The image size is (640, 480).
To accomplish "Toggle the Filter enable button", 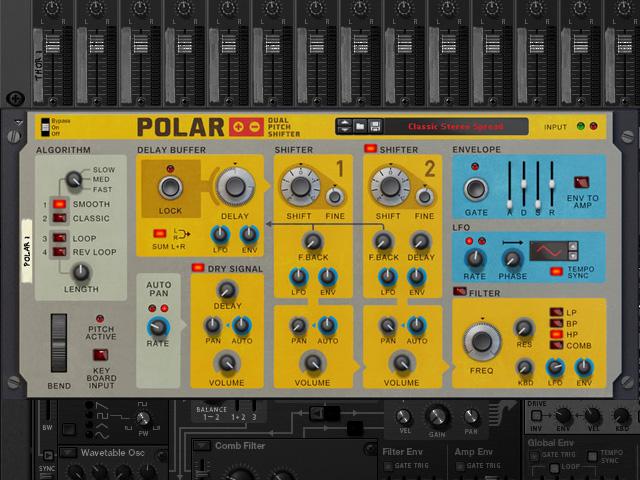I will click(460, 291).
